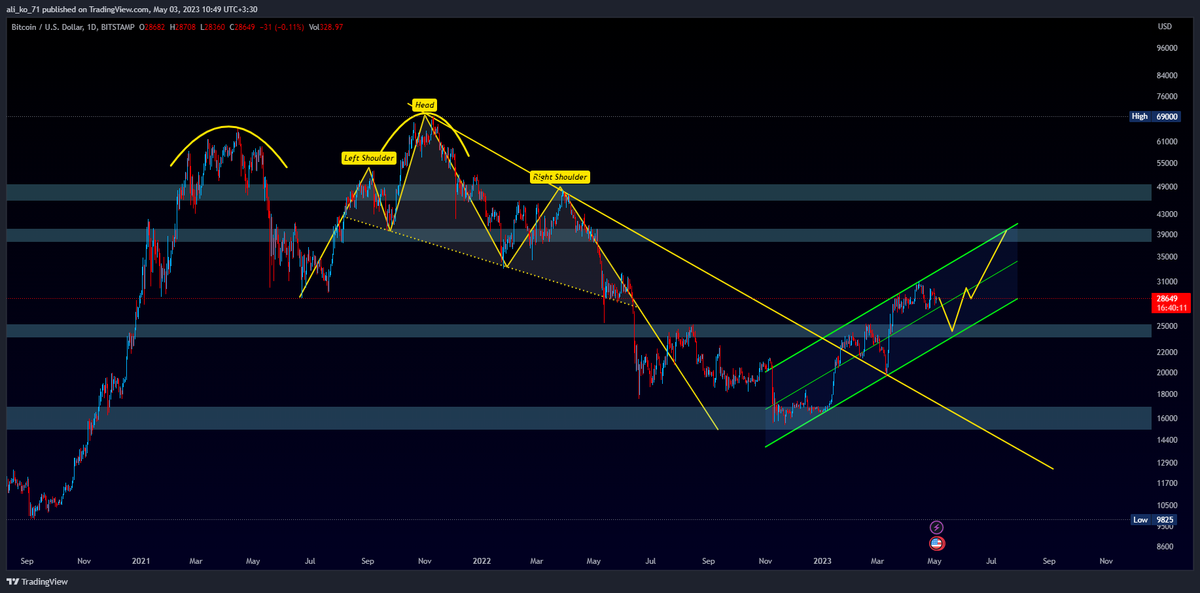
Task: Click the US flag economic event icon
Action: coord(937,543)
